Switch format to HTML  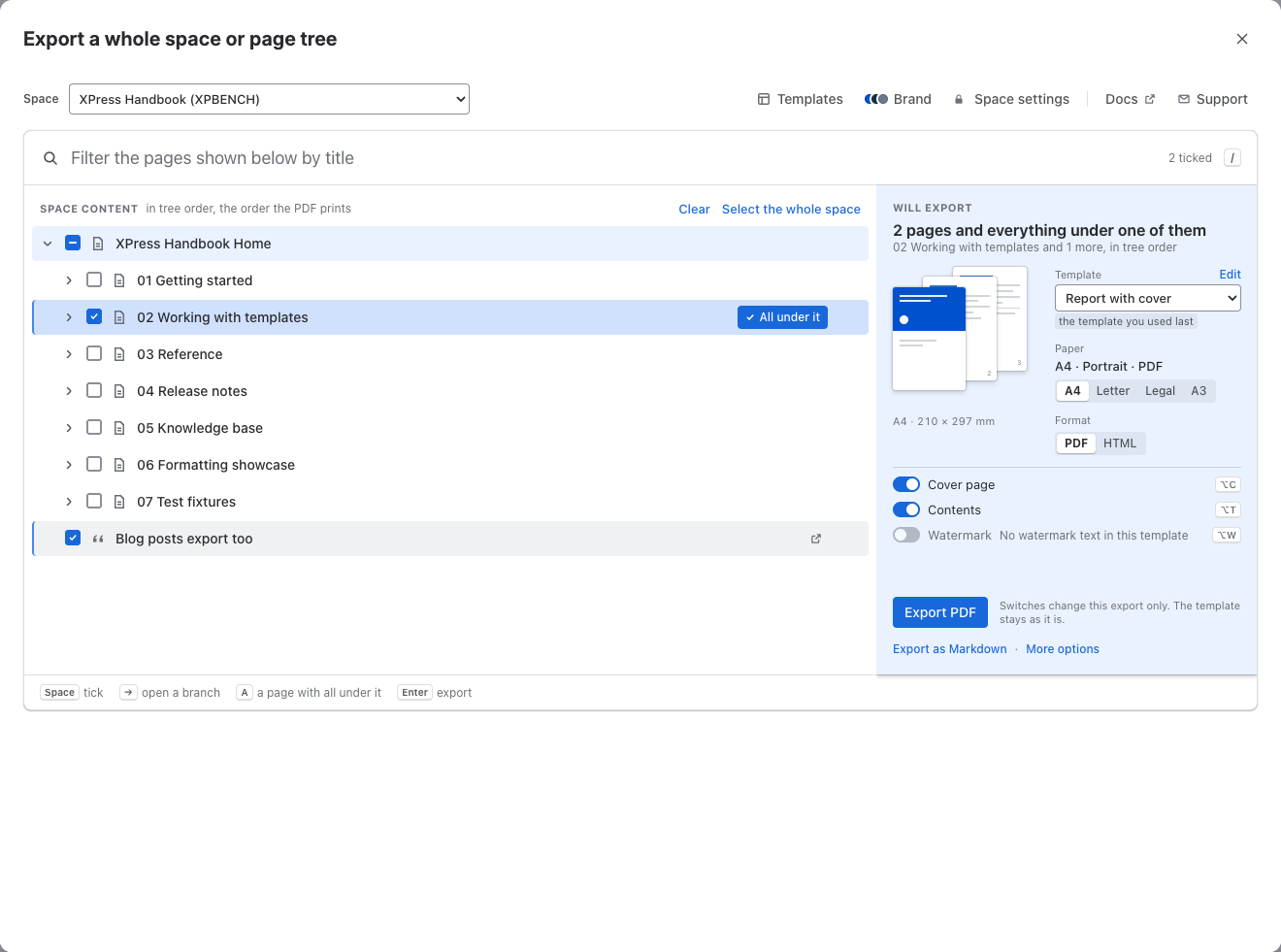click(x=1120, y=443)
